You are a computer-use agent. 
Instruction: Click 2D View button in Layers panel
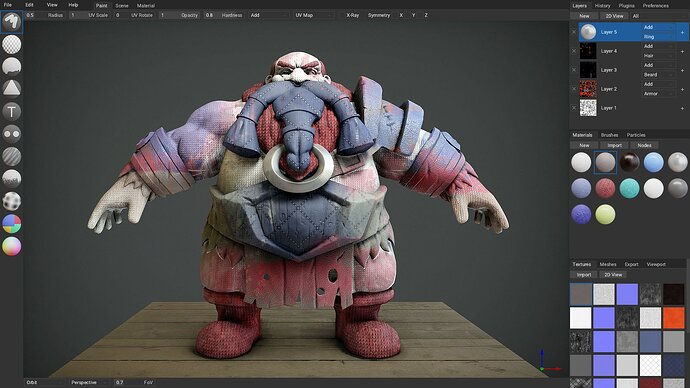pos(614,16)
